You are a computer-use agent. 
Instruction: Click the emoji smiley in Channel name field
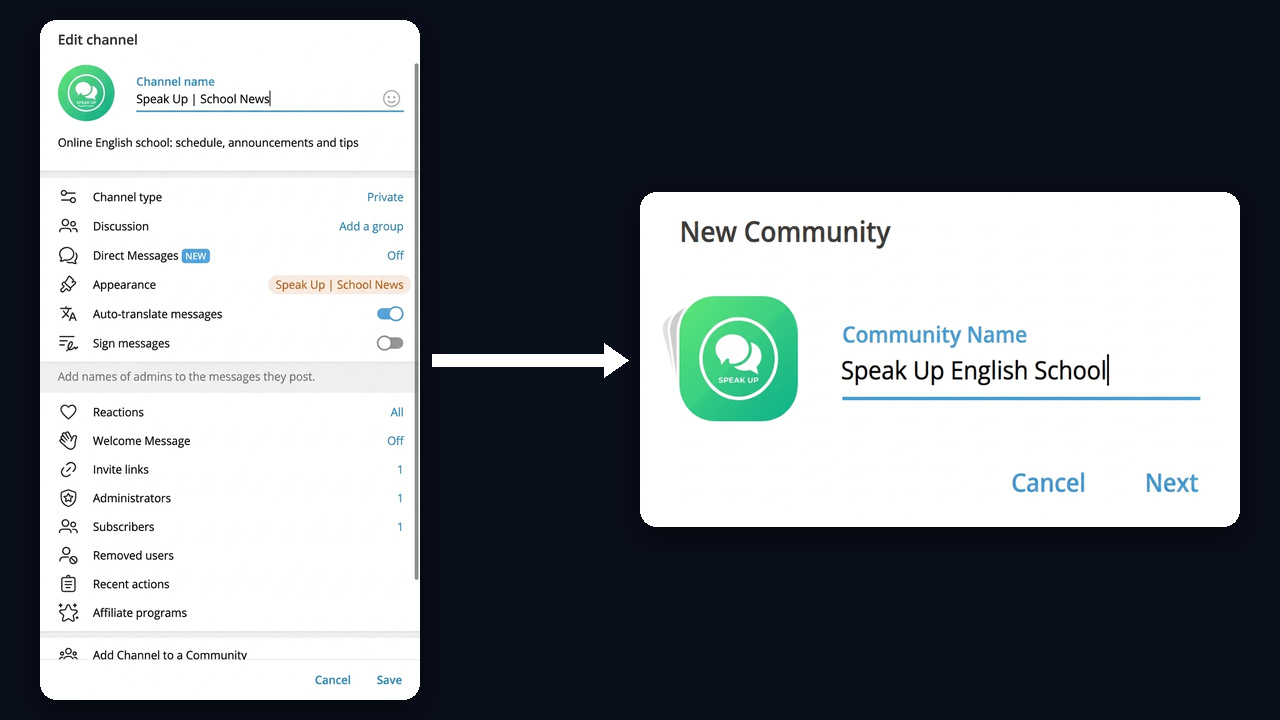tap(392, 98)
